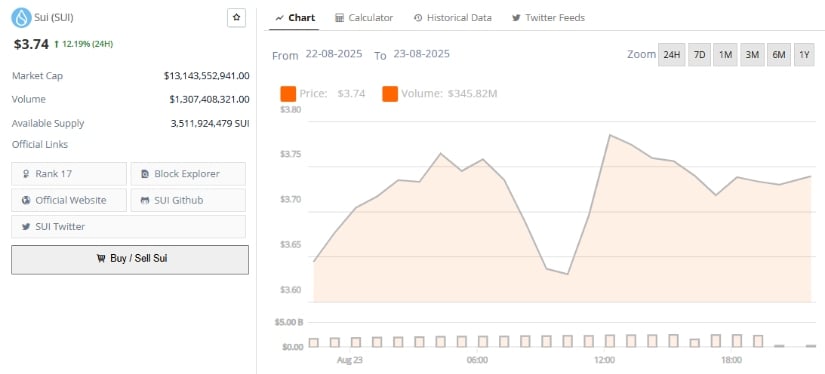
Task: Open the Twitter Feeds tab
Action: click(548, 17)
